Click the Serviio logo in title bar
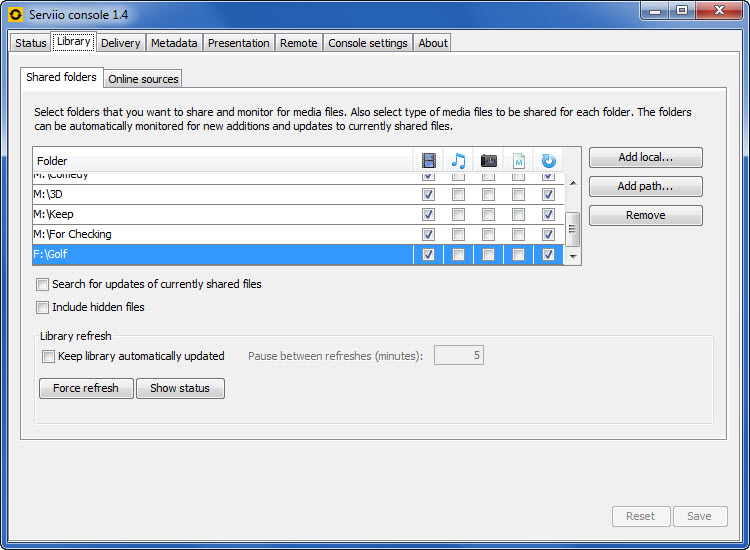750x550 pixels. 15,15
